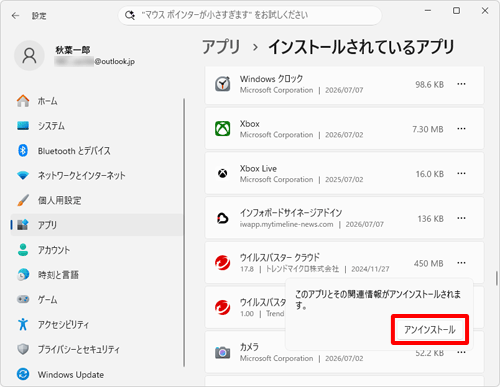This screenshot has width=500, height=387.
Task: Click the Windows Clock app icon
Action: tap(222, 84)
